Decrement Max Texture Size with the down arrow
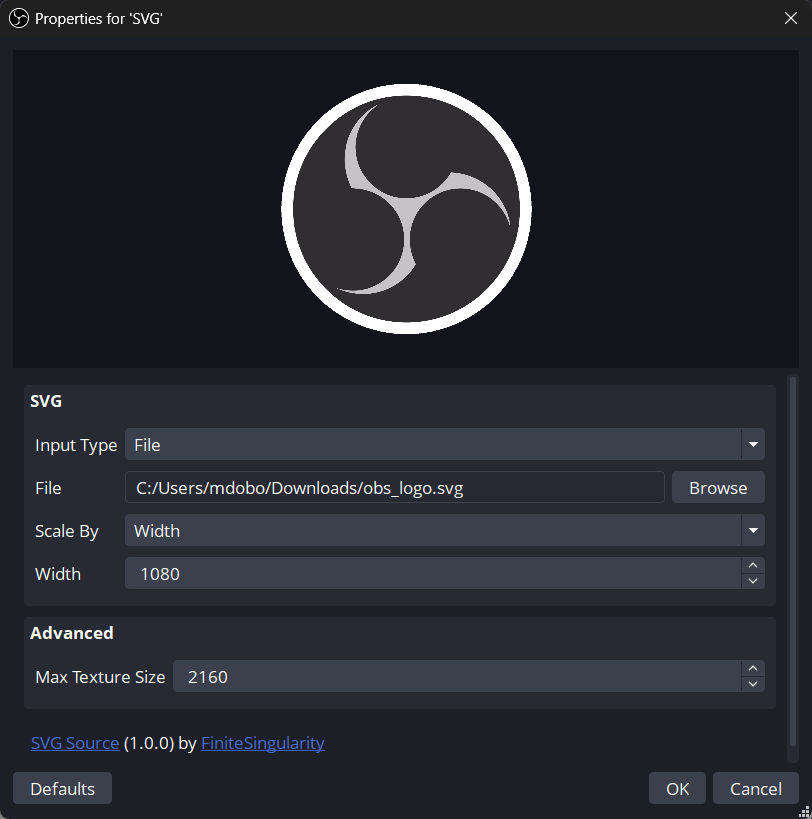The height and width of the screenshot is (819, 812). 753,684
